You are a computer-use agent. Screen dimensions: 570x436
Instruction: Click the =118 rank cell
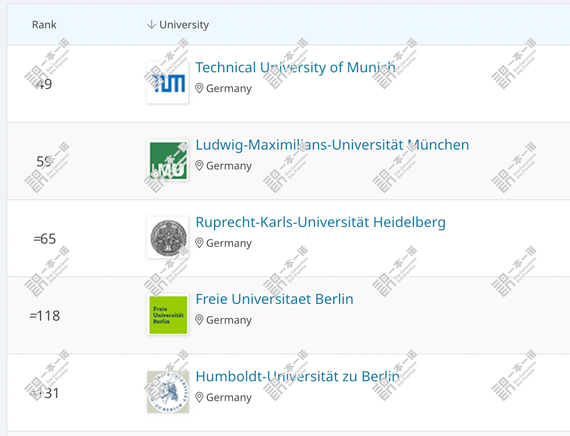pyautogui.click(x=45, y=316)
